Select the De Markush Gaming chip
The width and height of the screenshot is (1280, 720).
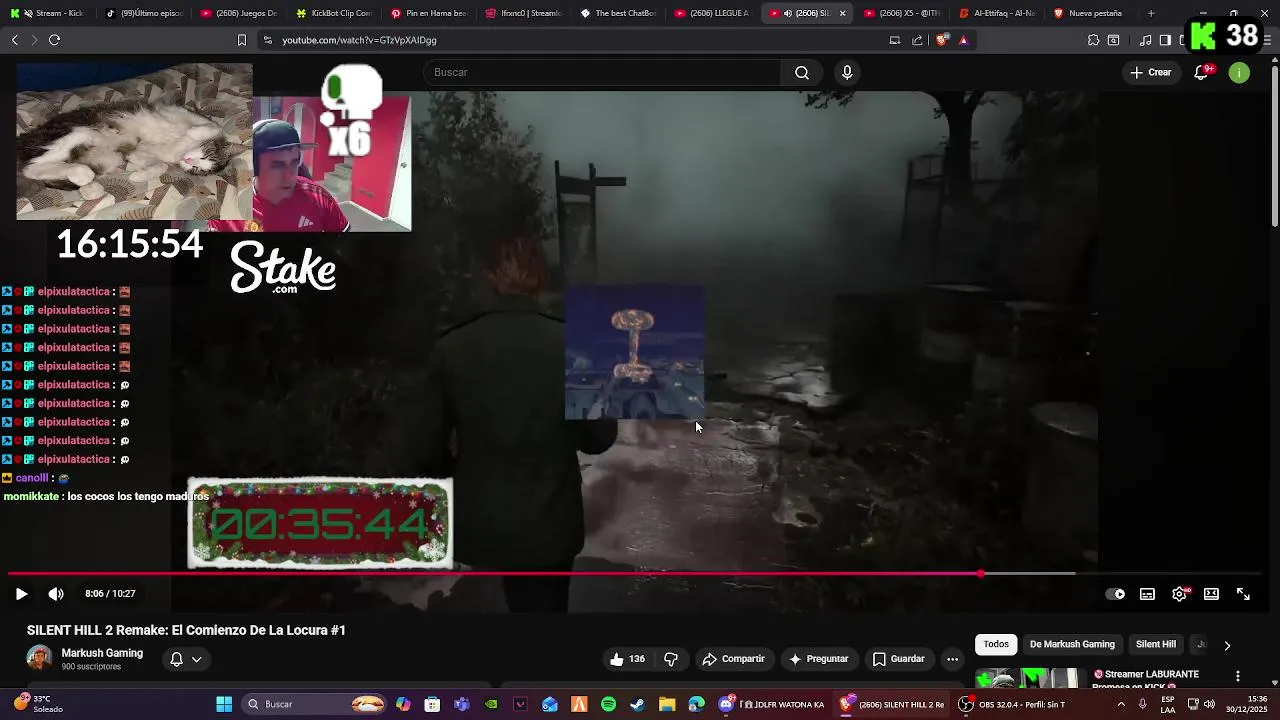(x=1072, y=645)
